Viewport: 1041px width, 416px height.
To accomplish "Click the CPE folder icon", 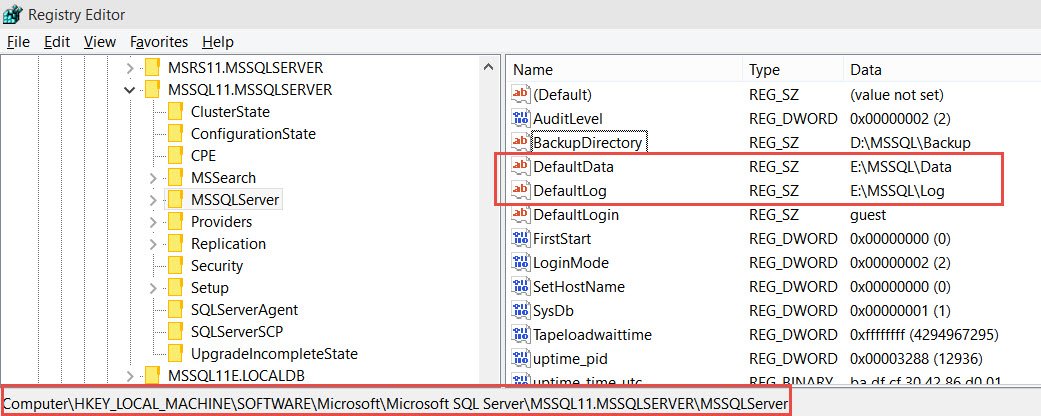I will coord(175,156).
